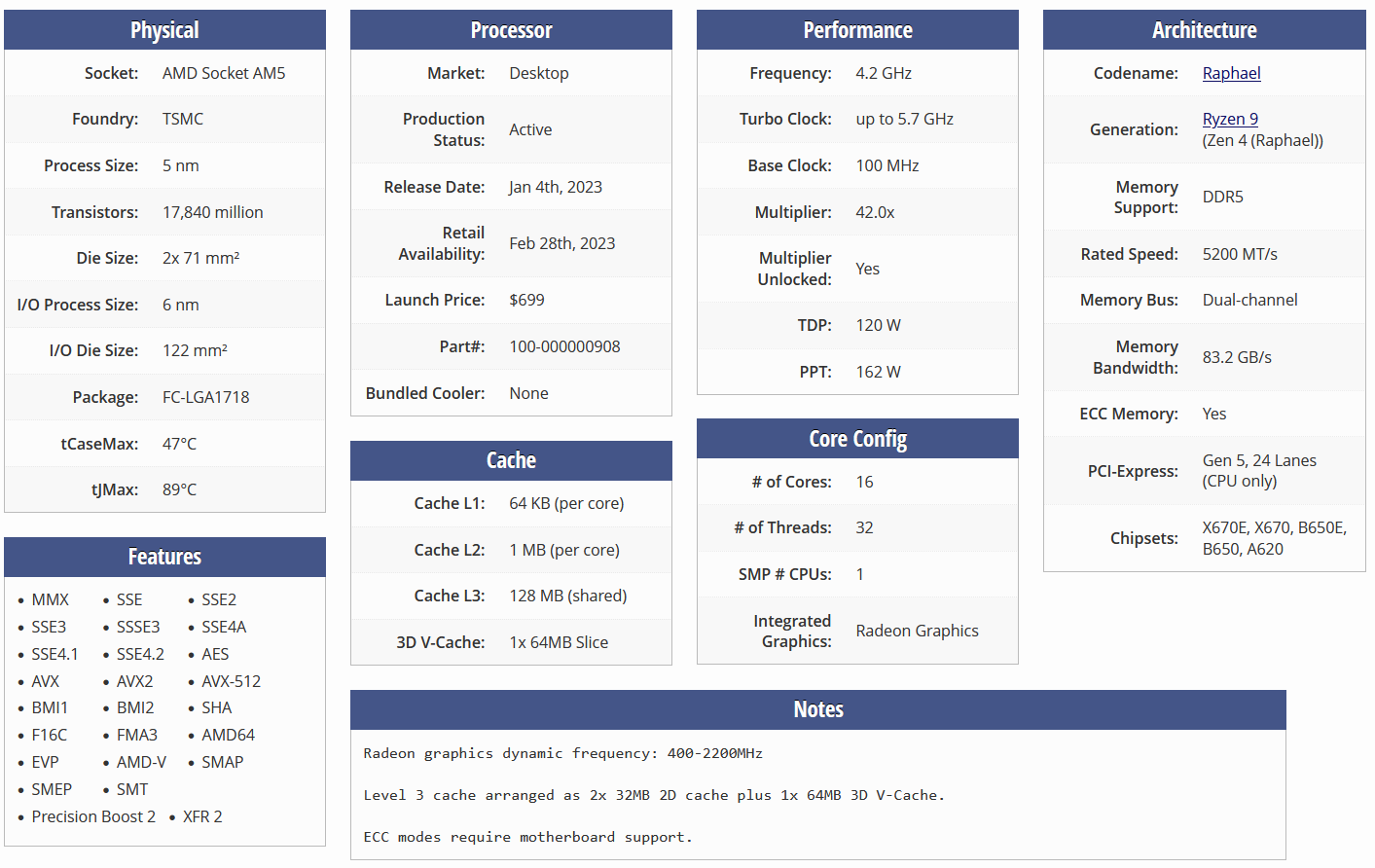Select the "2x 71 mm²" die size value

[201, 258]
